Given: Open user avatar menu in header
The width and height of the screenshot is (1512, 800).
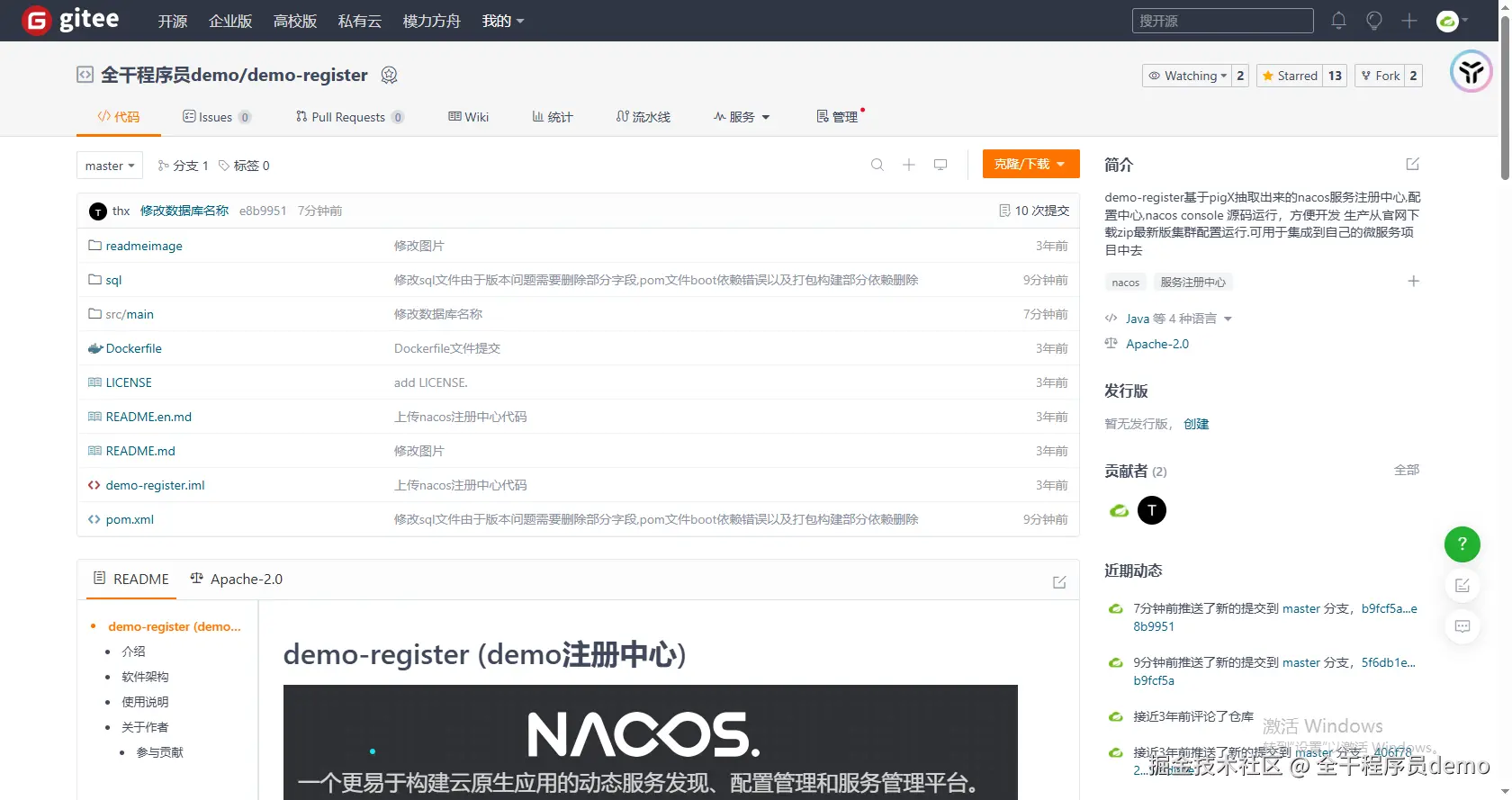Looking at the screenshot, I should tap(1452, 21).
